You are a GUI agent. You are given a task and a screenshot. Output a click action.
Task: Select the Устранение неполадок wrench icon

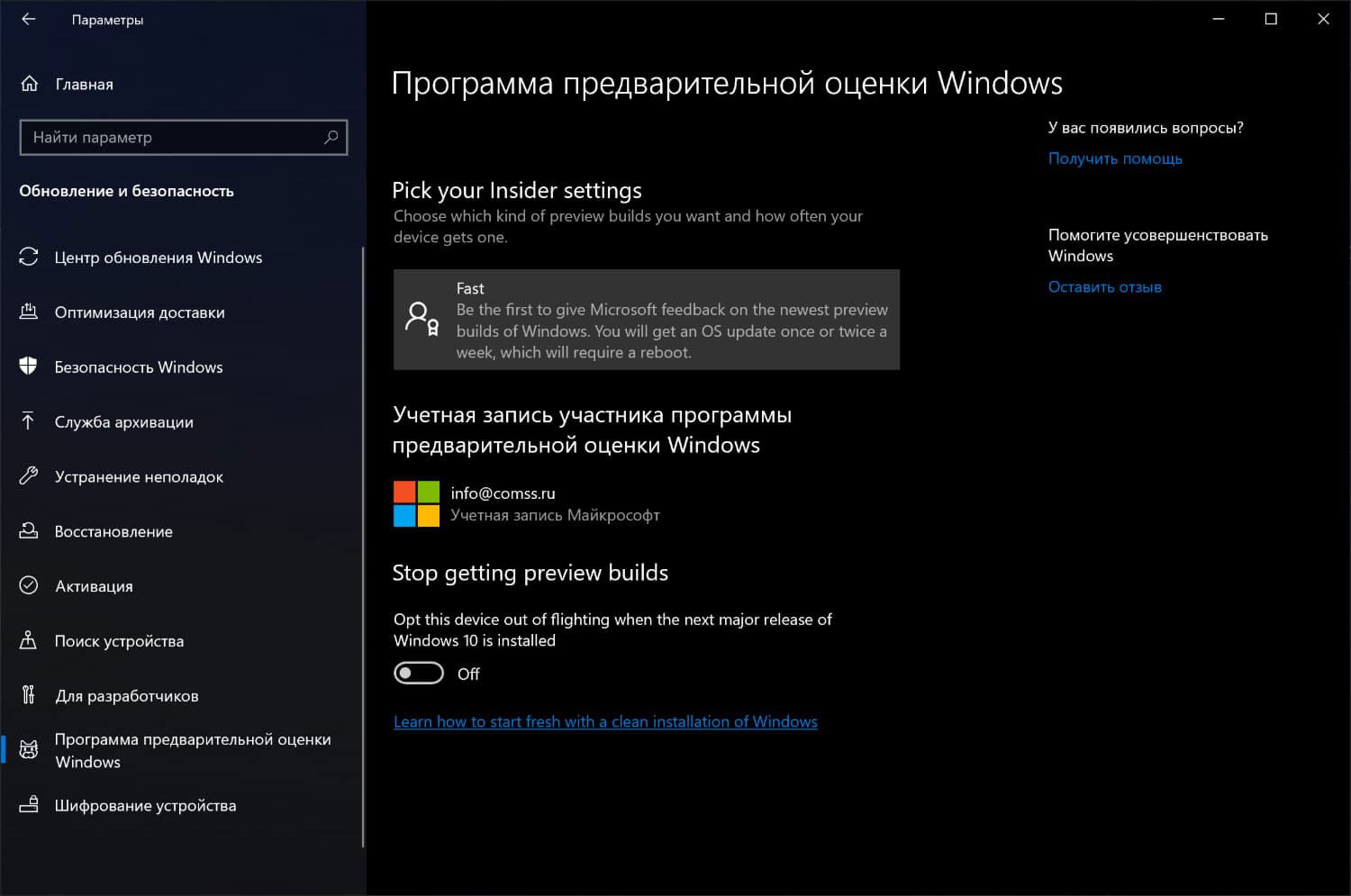[28, 476]
